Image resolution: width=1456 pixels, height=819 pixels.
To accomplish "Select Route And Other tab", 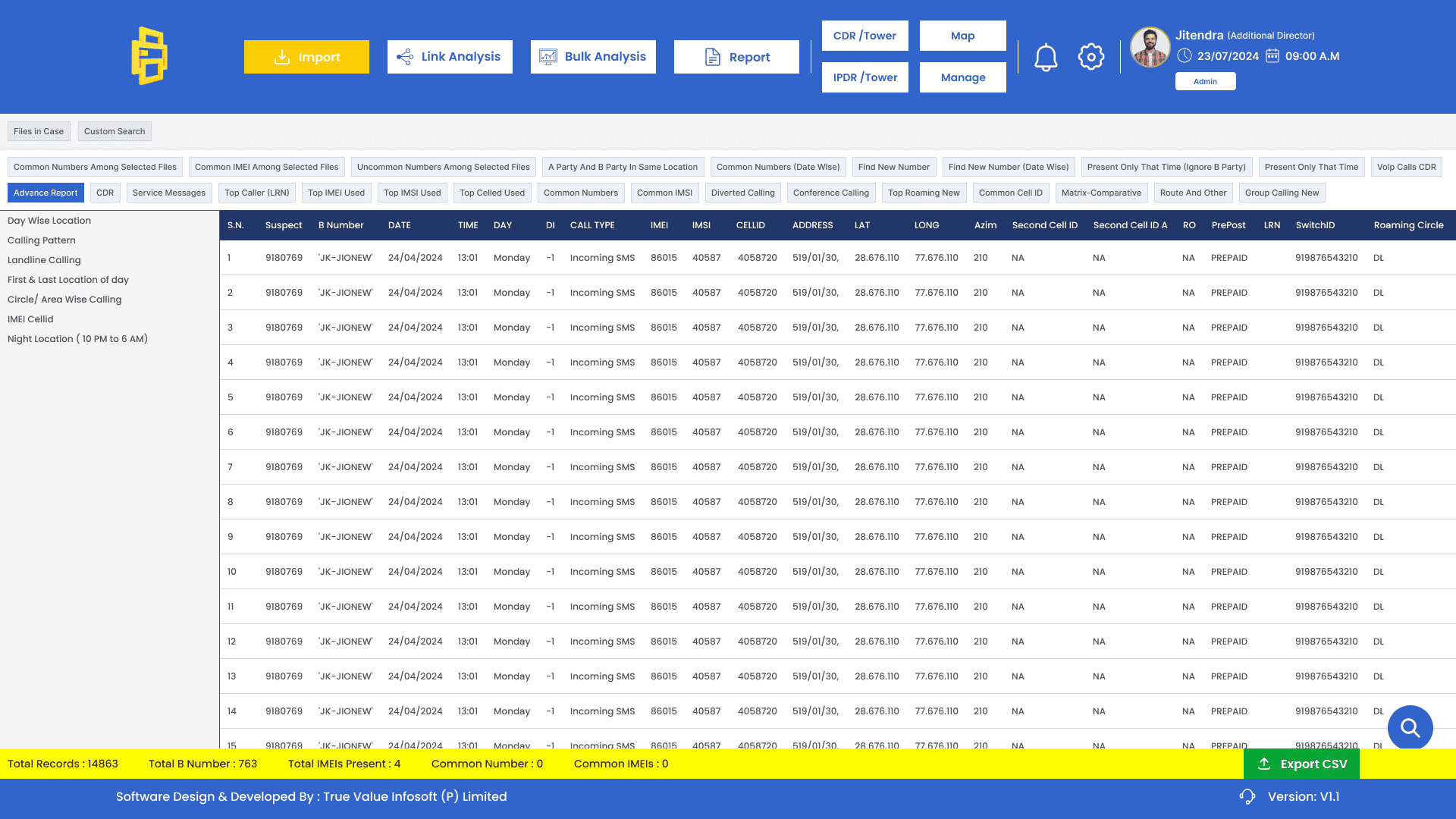I will pyautogui.click(x=1193, y=193).
